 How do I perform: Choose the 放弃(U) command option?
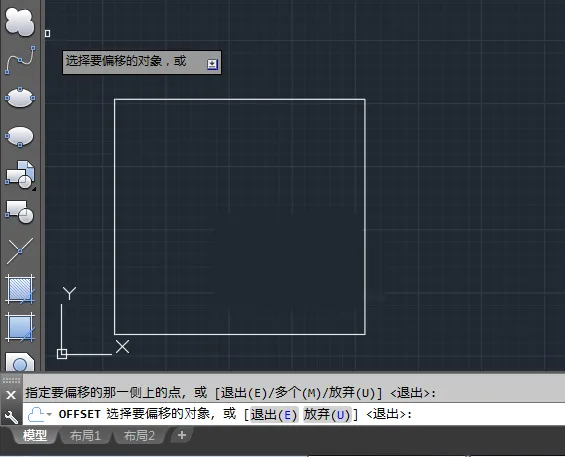(327, 414)
